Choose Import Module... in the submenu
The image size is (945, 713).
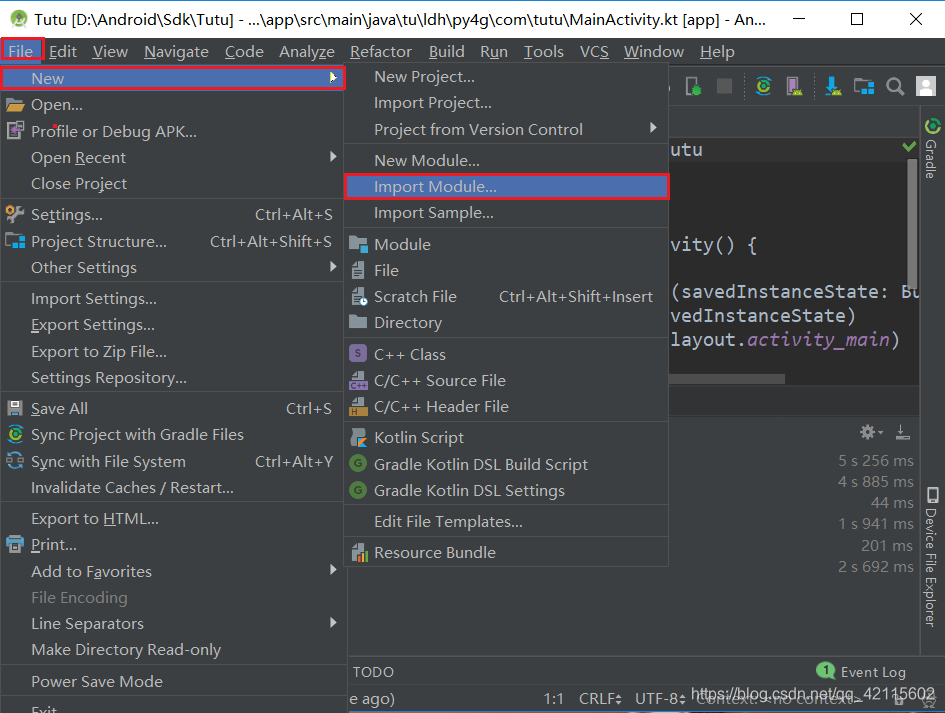(x=506, y=187)
